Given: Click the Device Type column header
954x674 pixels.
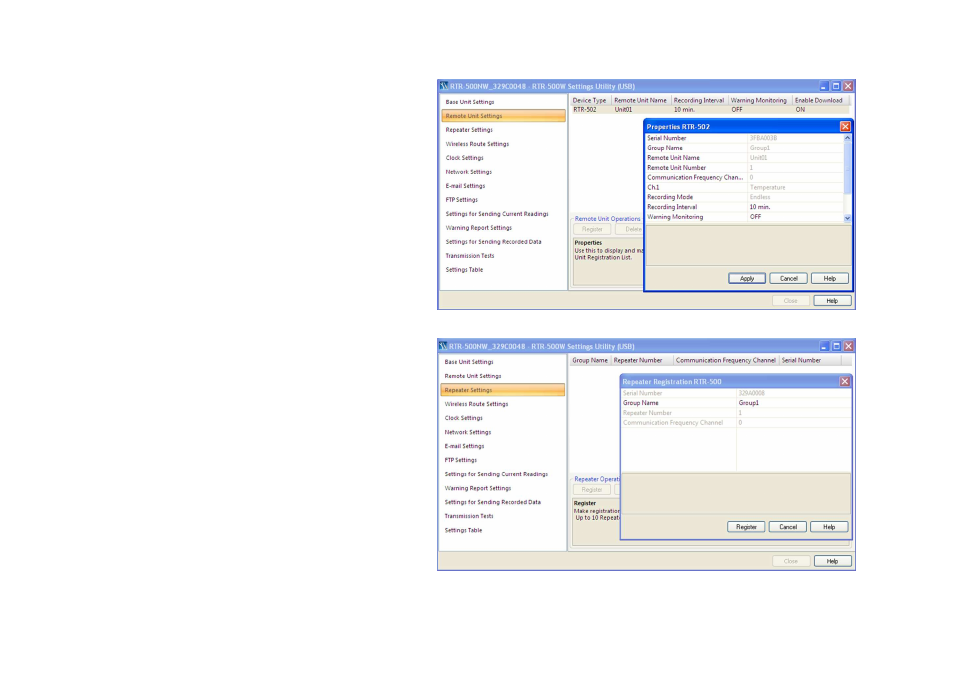Looking at the screenshot, I should coord(590,100).
